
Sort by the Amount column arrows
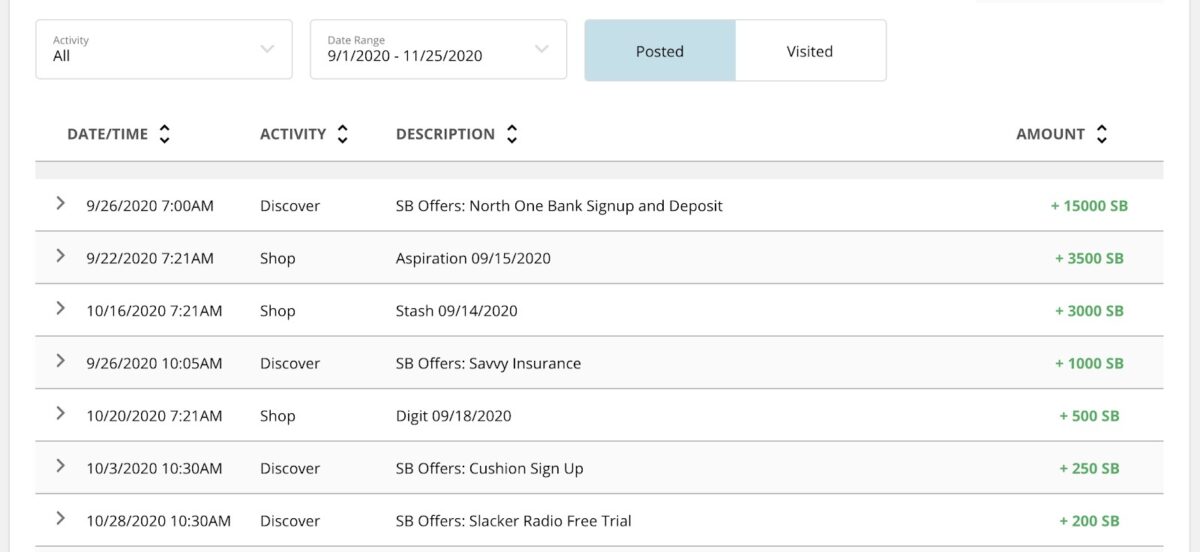[1101, 134]
